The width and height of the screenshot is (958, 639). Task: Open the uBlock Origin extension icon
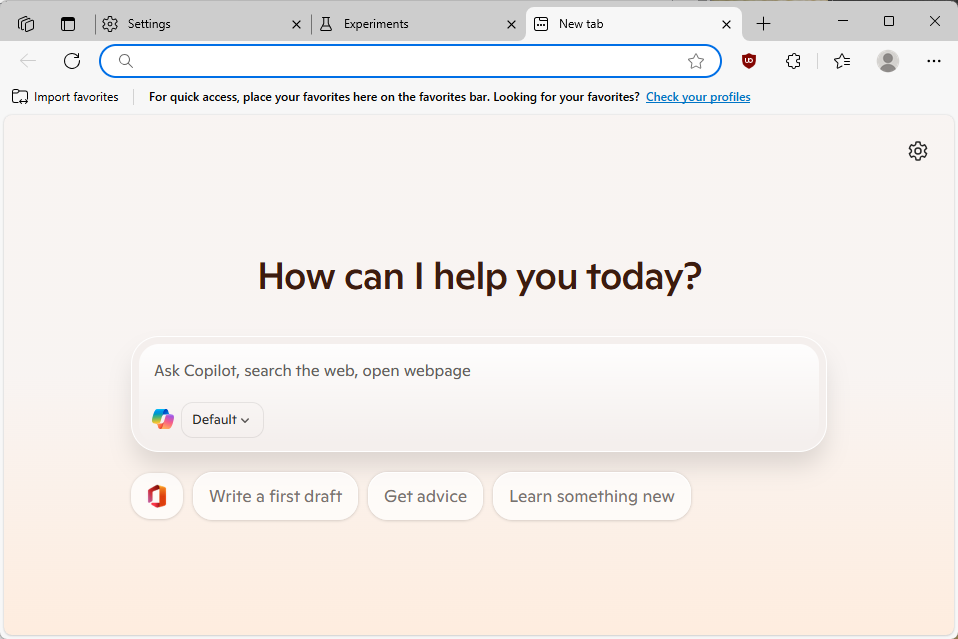click(x=748, y=61)
